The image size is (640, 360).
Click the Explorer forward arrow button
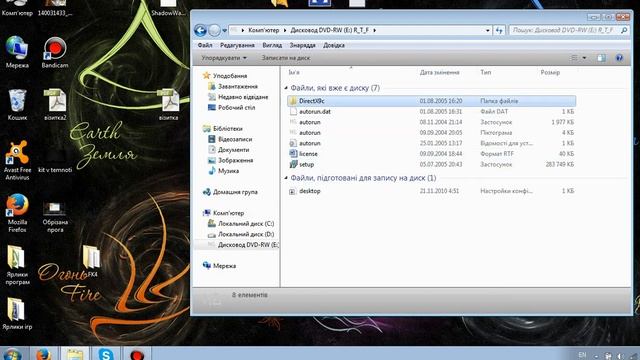[214, 30]
